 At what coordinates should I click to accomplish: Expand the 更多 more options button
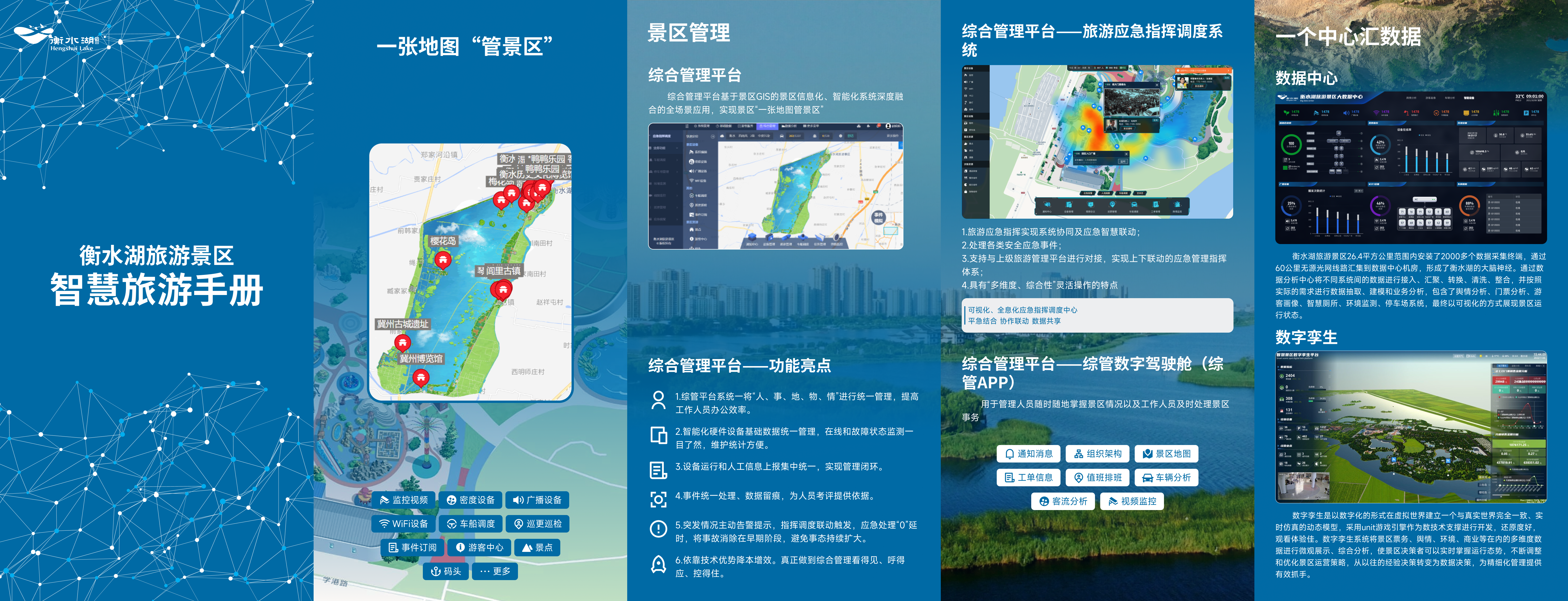pos(495,571)
